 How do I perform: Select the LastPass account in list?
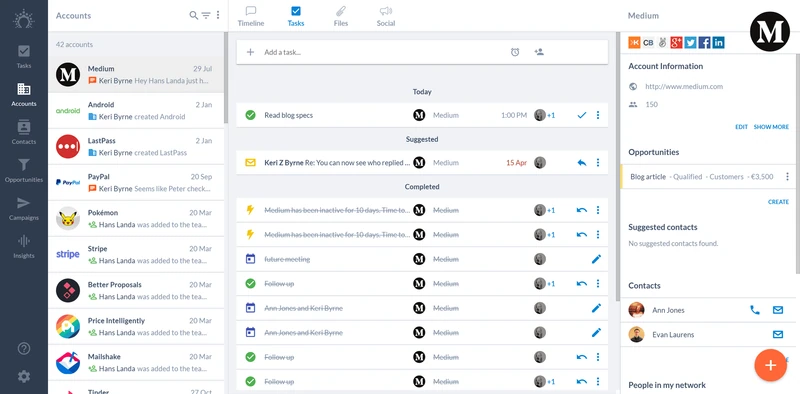point(136,146)
